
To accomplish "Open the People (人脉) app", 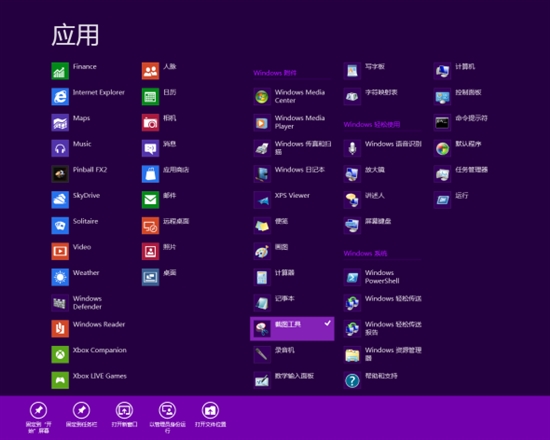I will tap(159, 71).
